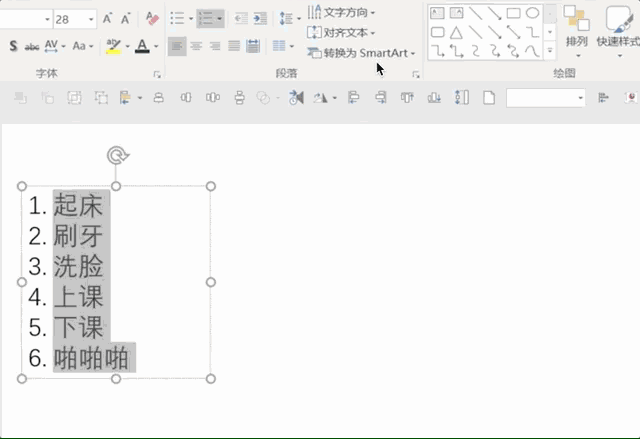Expand the font color dropdown arrow
Viewport: 640px width, 439px height.
(x=156, y=47)
